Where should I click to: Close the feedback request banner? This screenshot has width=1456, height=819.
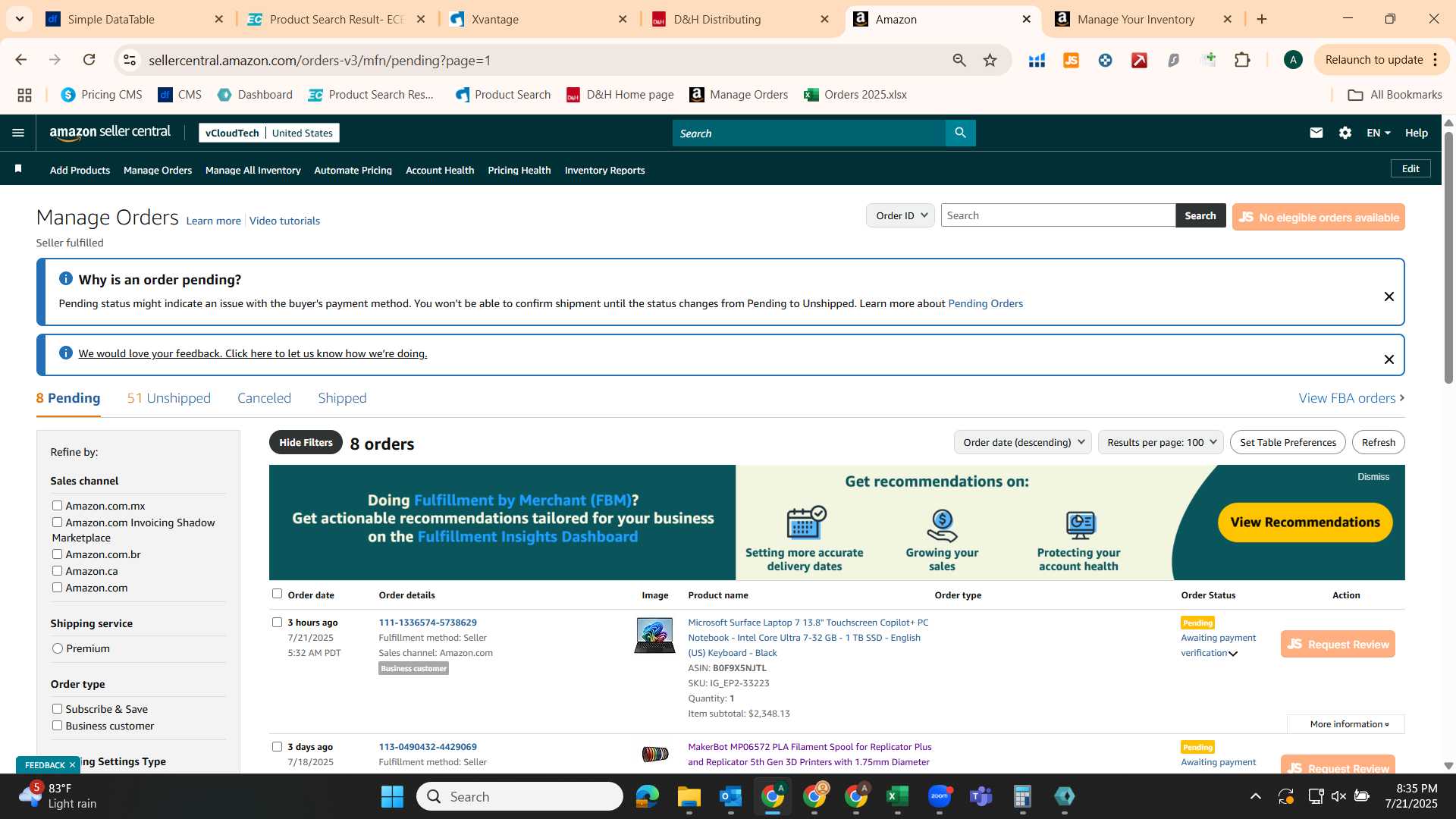pyautogui.click(x=1389, y=359)
